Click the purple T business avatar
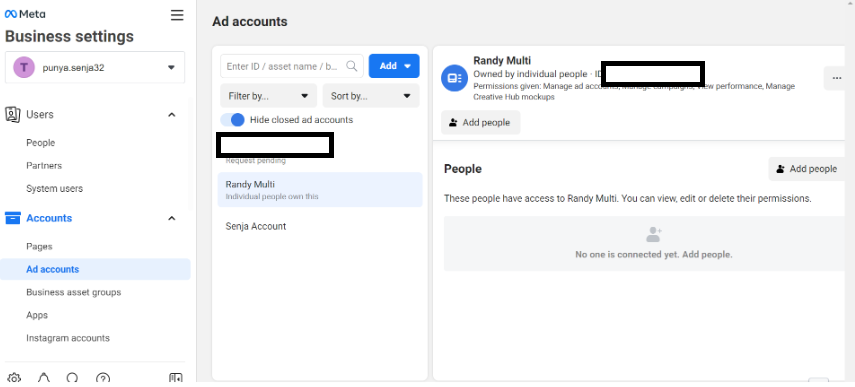This screenshot has height=387, width=855. (24, 68)
